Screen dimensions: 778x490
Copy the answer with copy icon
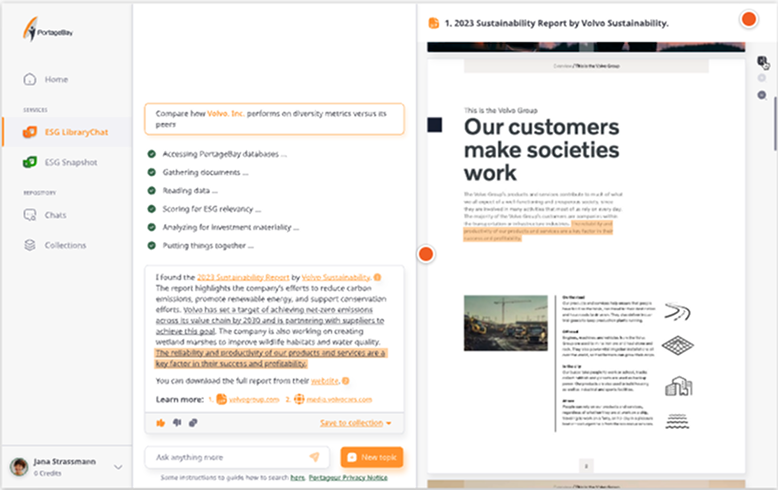click(193, 423)
